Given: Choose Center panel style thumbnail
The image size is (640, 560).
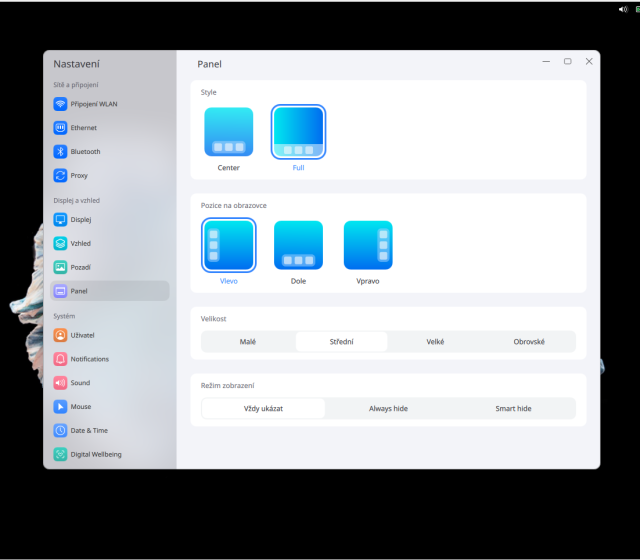Looking at the screenshot, I should click(228, 132).
